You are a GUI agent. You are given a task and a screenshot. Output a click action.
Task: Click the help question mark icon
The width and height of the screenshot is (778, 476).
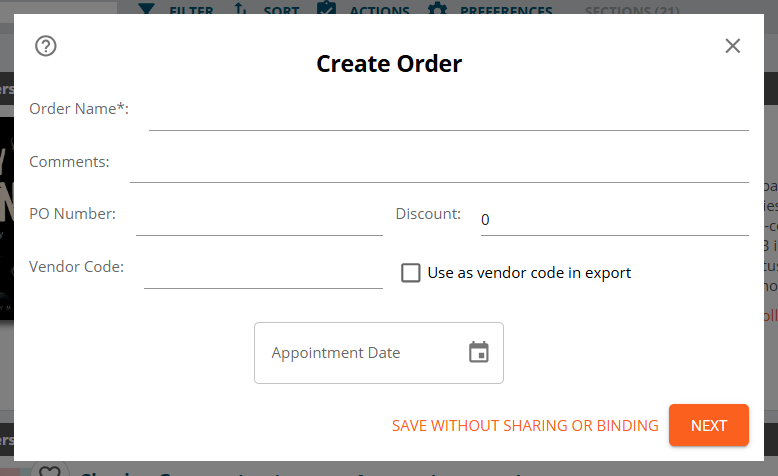point(45,46)
